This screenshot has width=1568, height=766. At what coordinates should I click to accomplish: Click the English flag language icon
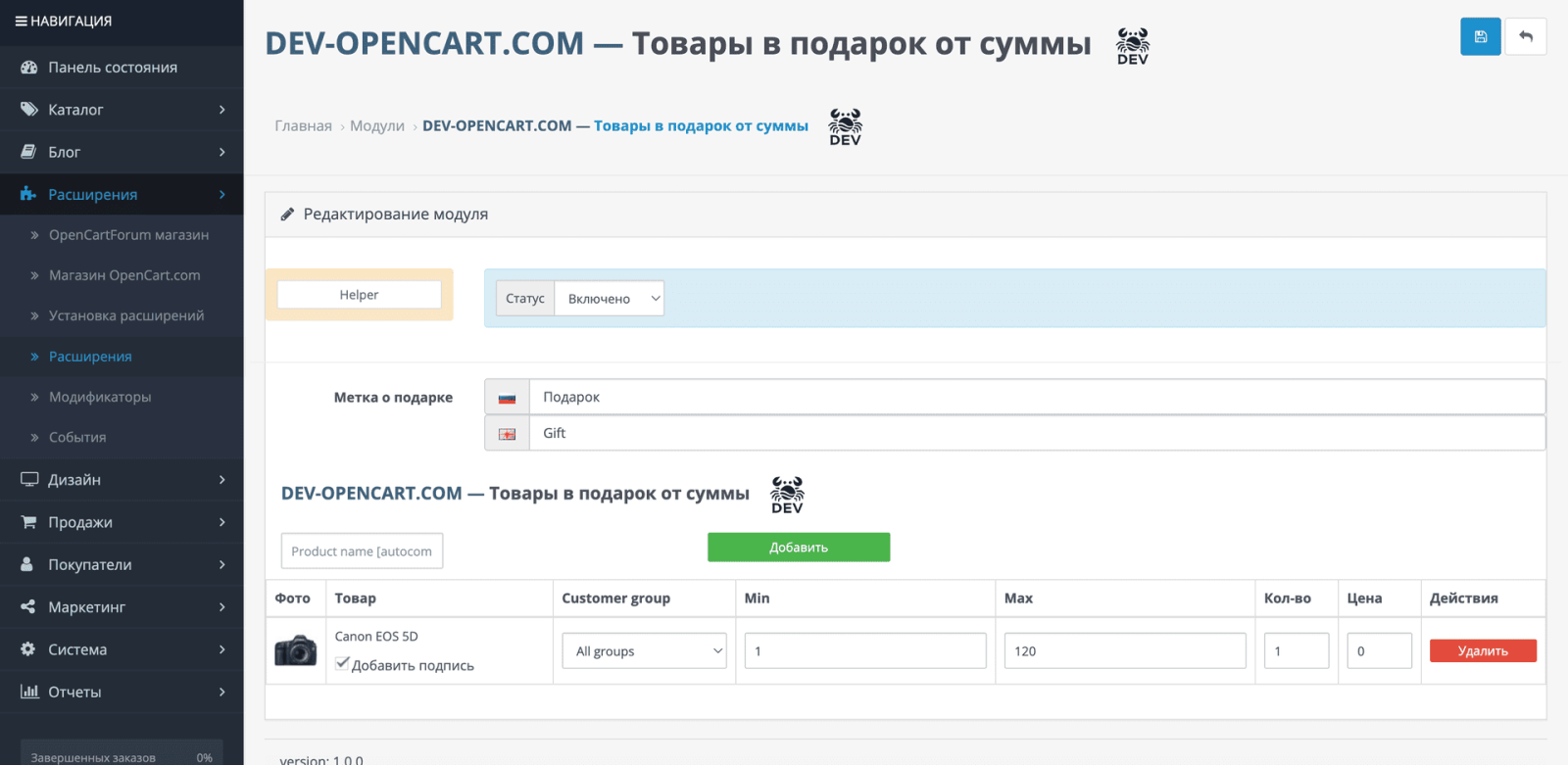(507, 434)
